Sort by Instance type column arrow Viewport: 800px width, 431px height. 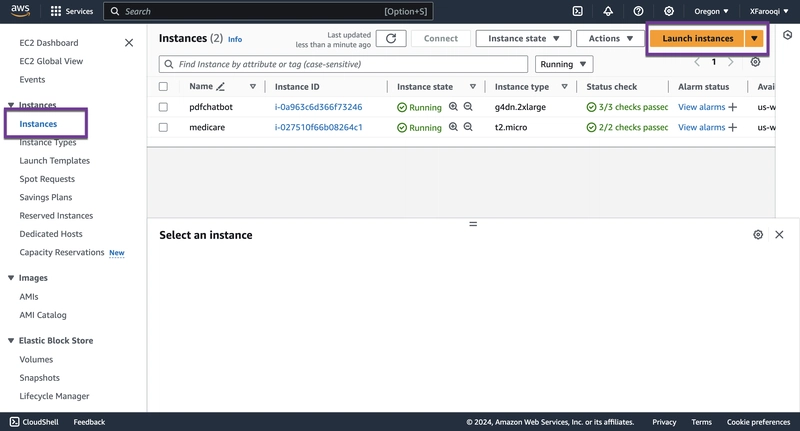(x=564, y=87)
